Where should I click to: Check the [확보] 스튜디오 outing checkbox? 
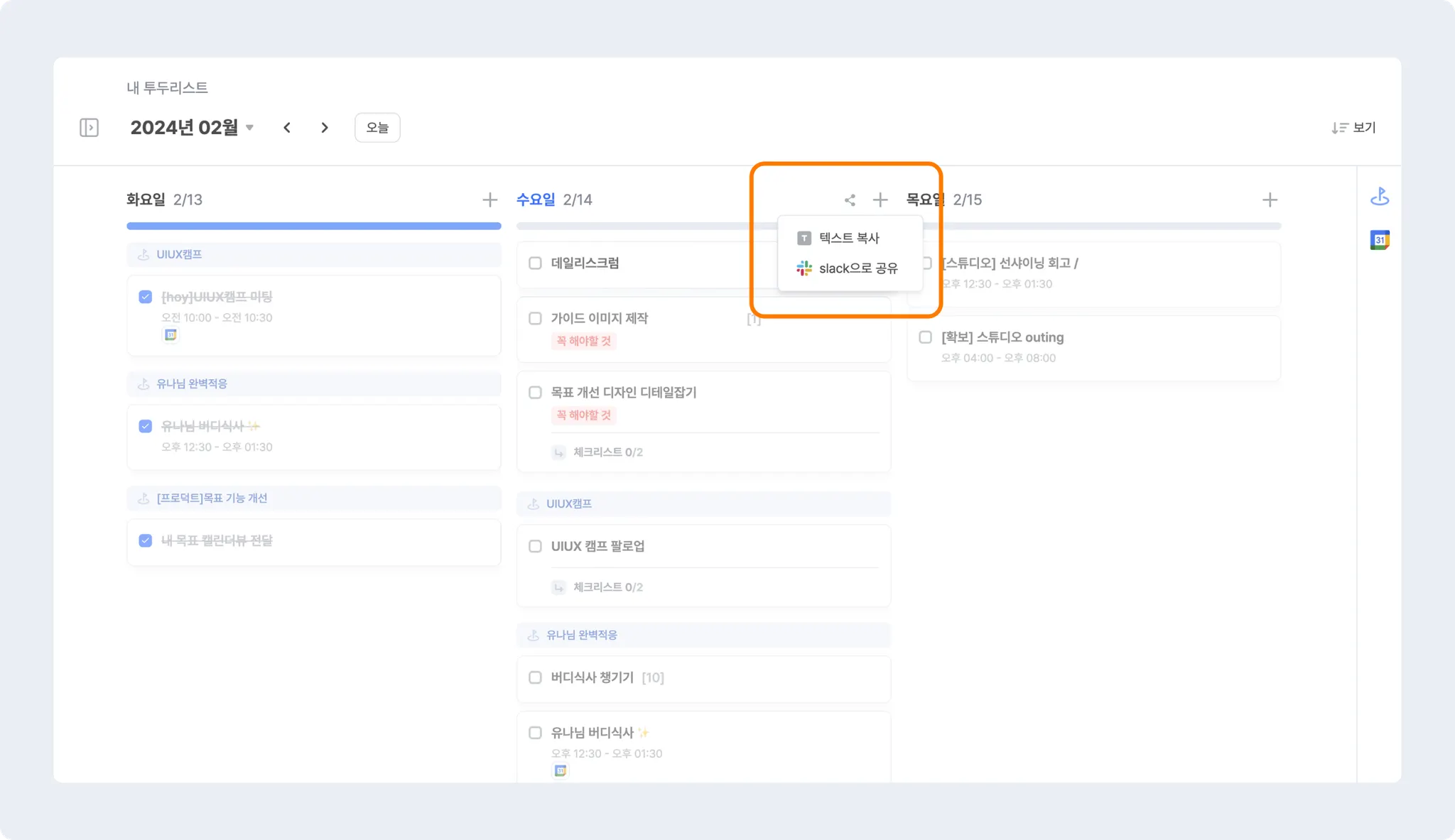(925, 337)
